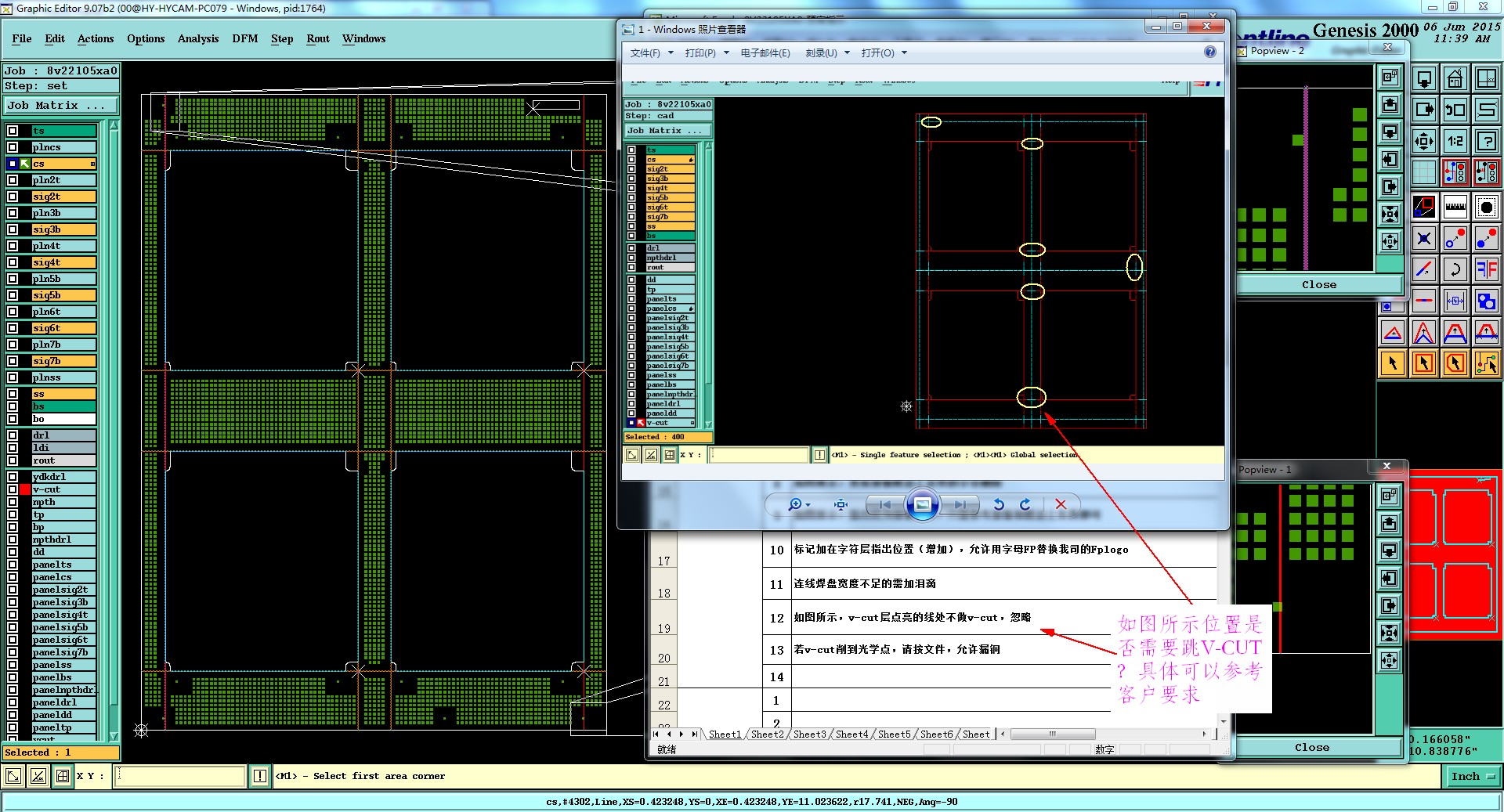This screenshot has width=1504, height=812.
Task: Select the arrow-in-rectangle area selection tool
Action: click(x=1424, y=363)
